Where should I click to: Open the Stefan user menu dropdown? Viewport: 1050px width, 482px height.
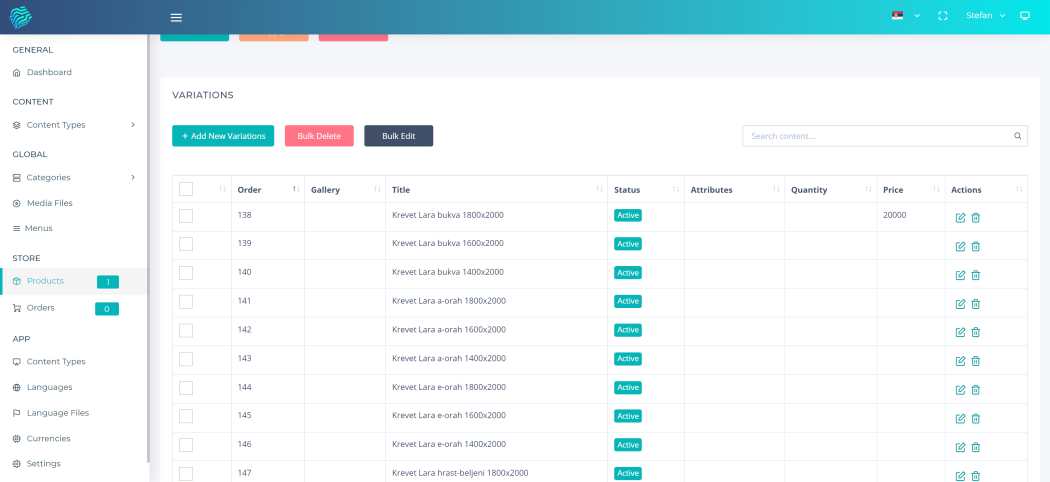984,16
